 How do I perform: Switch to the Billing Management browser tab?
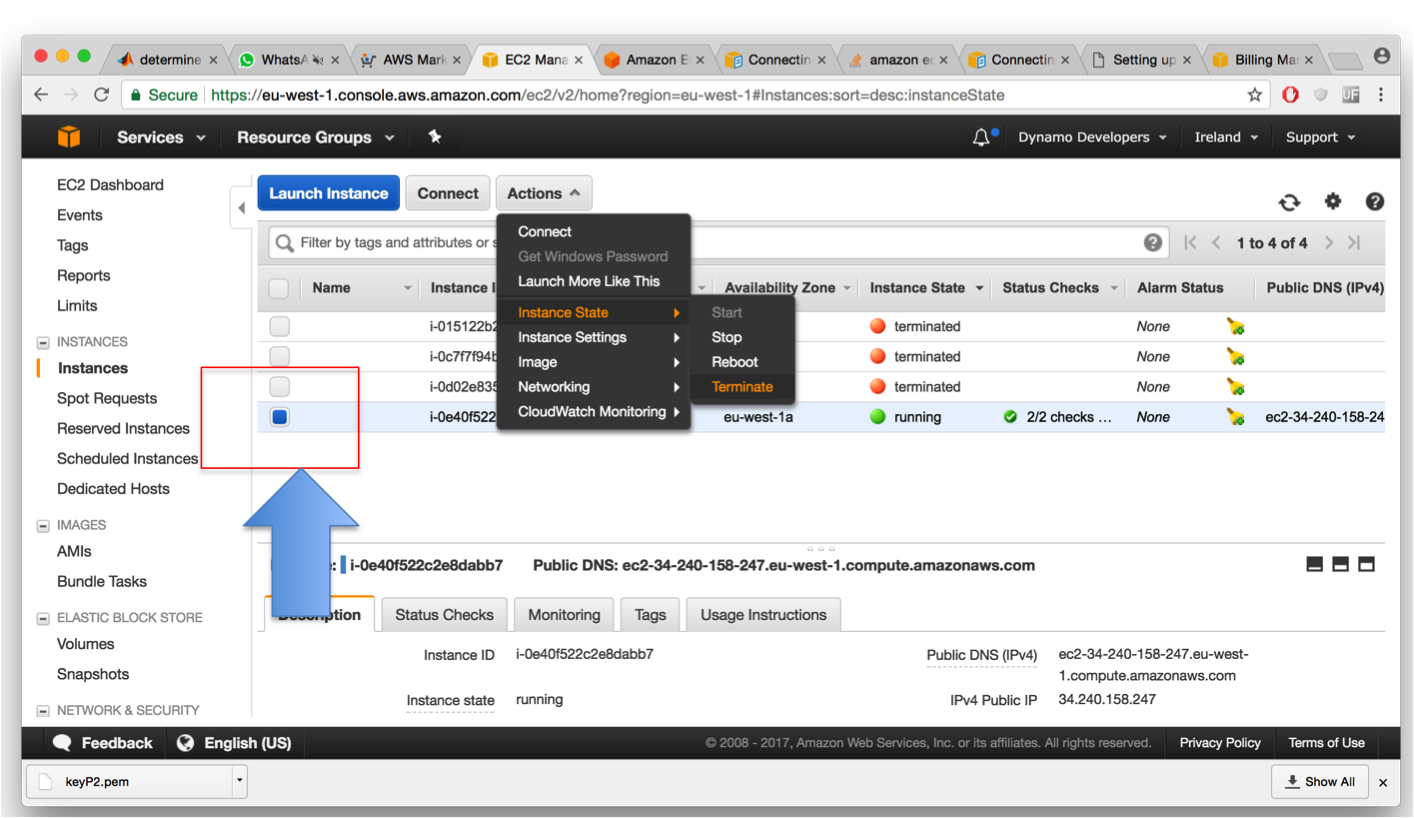coord(1265,59)
